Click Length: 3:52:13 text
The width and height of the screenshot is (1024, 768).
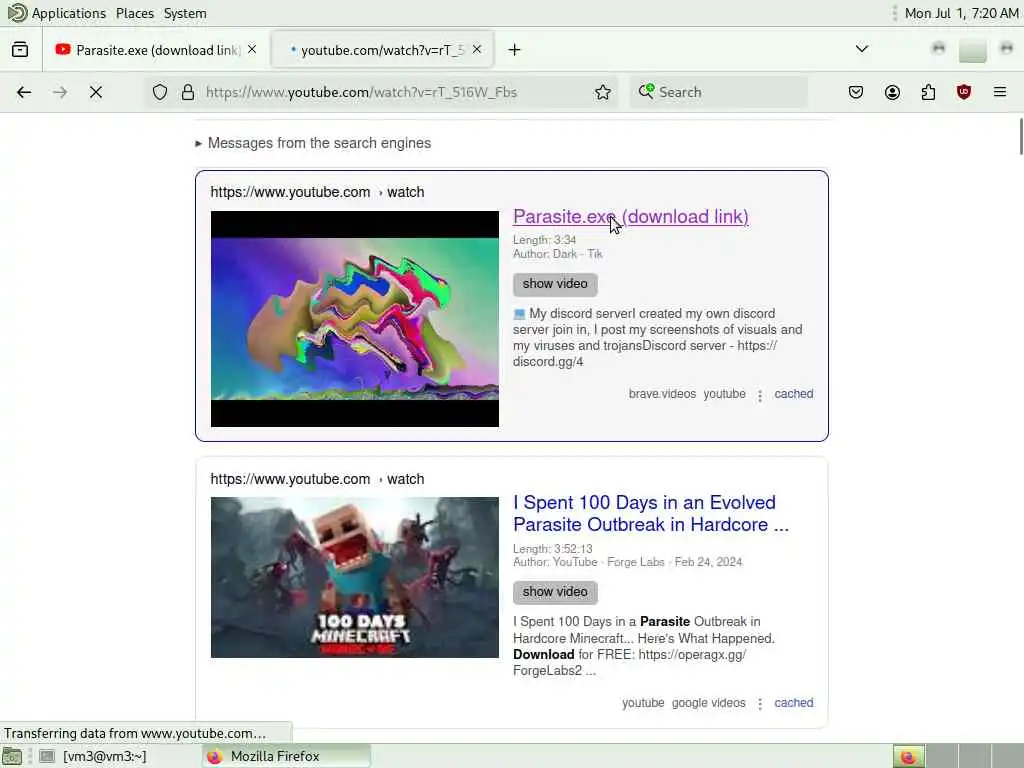552,549
